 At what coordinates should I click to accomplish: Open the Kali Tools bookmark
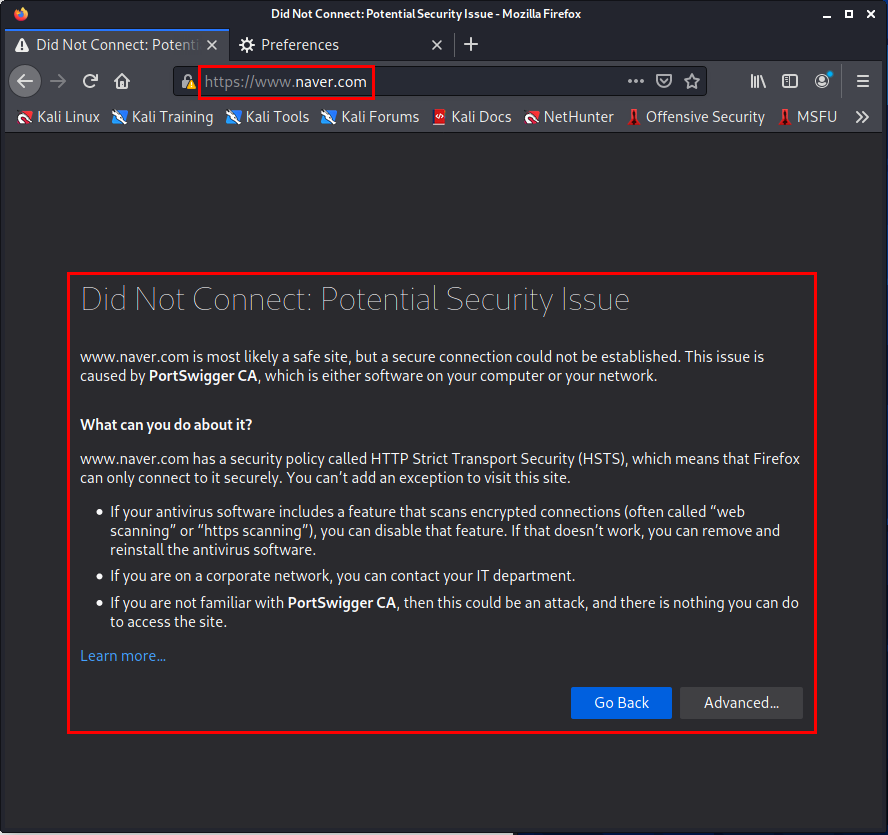(x=267, y=117)
